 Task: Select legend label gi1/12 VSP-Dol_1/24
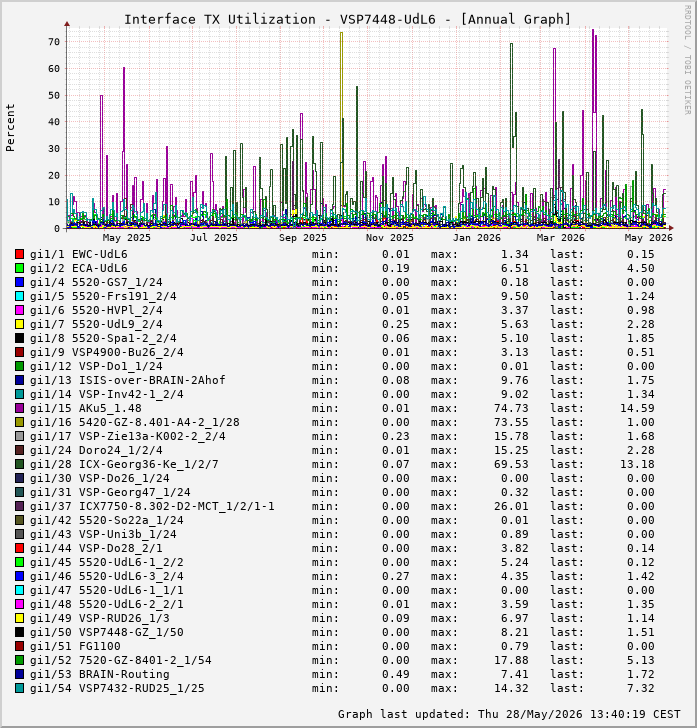[96, 366]
